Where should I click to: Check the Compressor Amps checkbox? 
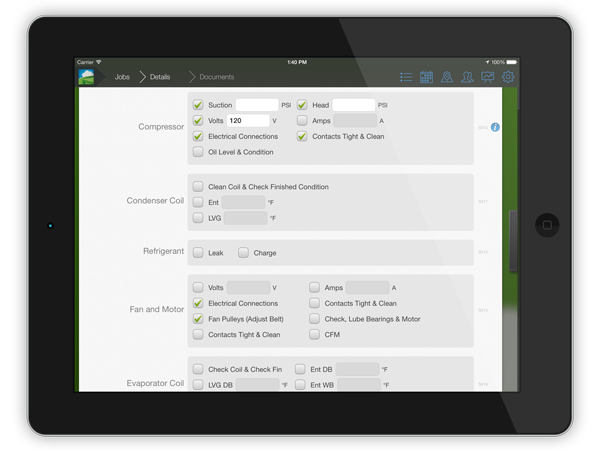pyautogui.click(x=302, y=121)
